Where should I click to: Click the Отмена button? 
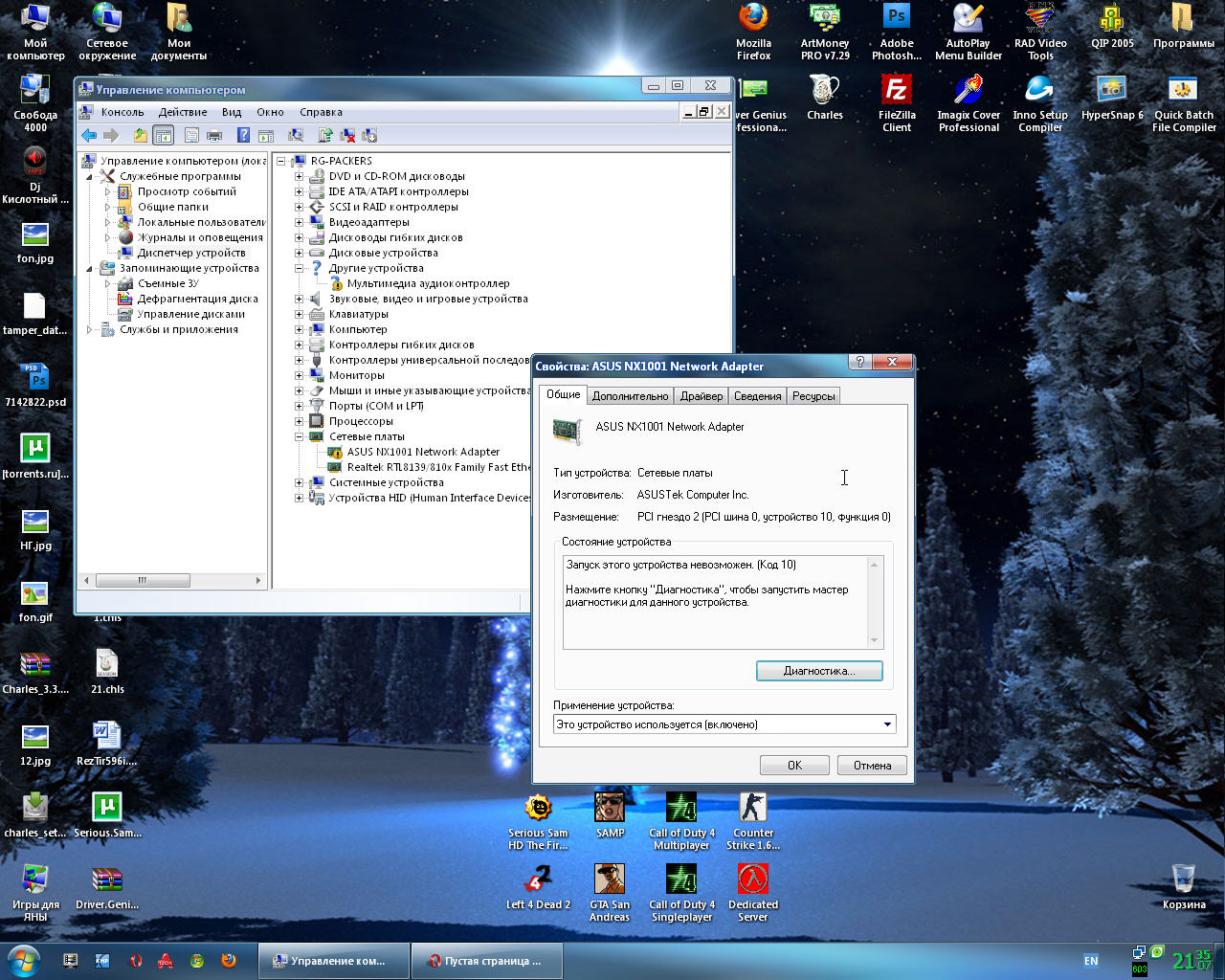(x=872, y=765)
